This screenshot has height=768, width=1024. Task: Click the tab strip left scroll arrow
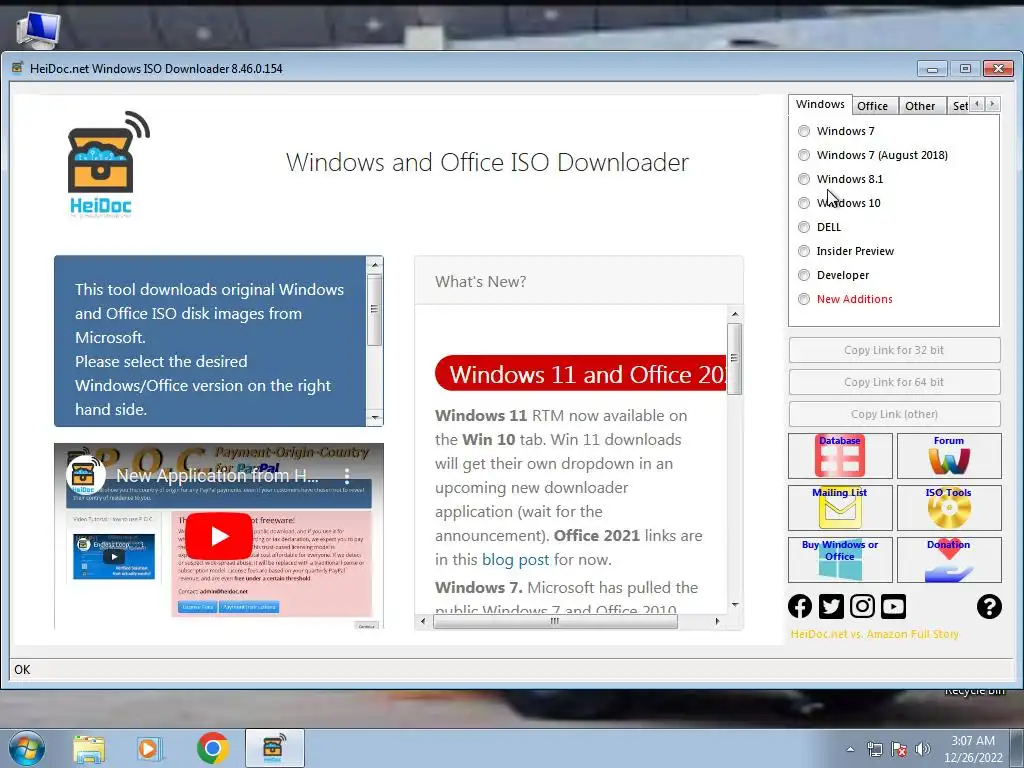978,104
